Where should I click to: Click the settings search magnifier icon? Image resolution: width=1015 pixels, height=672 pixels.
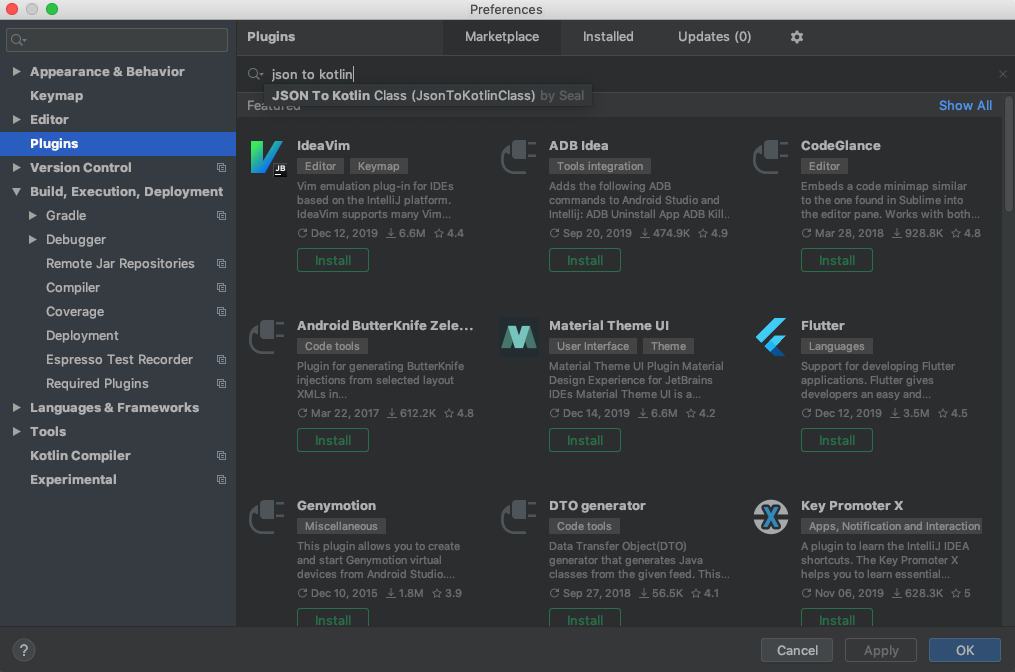click(18, 40)
